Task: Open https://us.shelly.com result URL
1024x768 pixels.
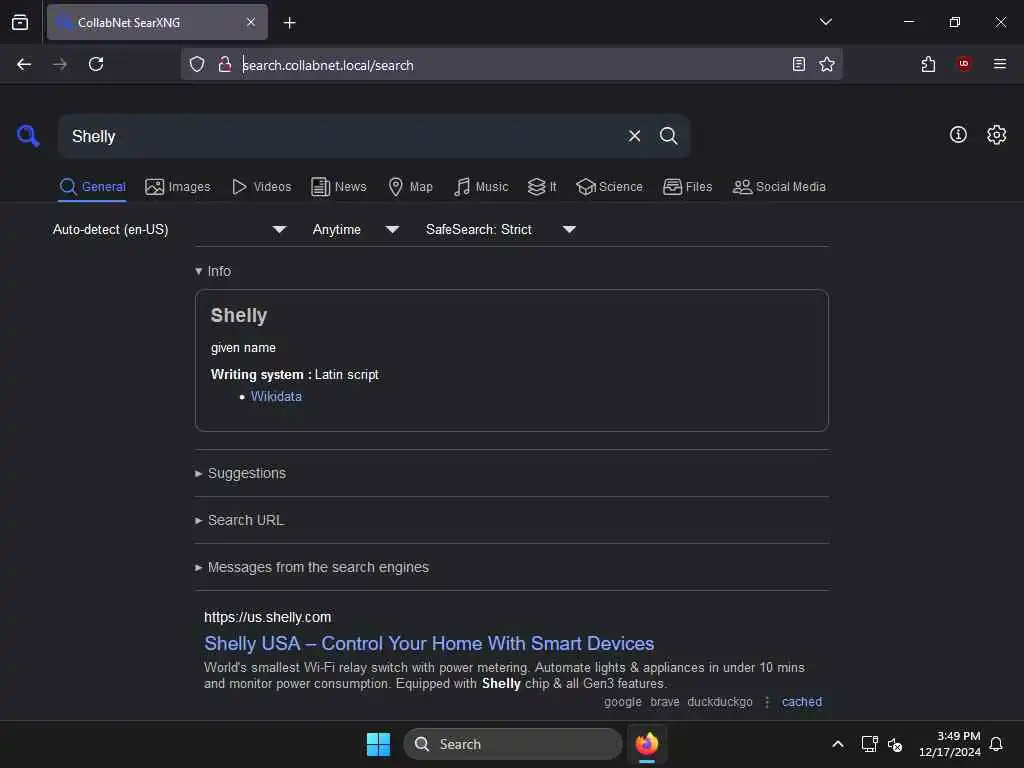Action: (268, 617)
